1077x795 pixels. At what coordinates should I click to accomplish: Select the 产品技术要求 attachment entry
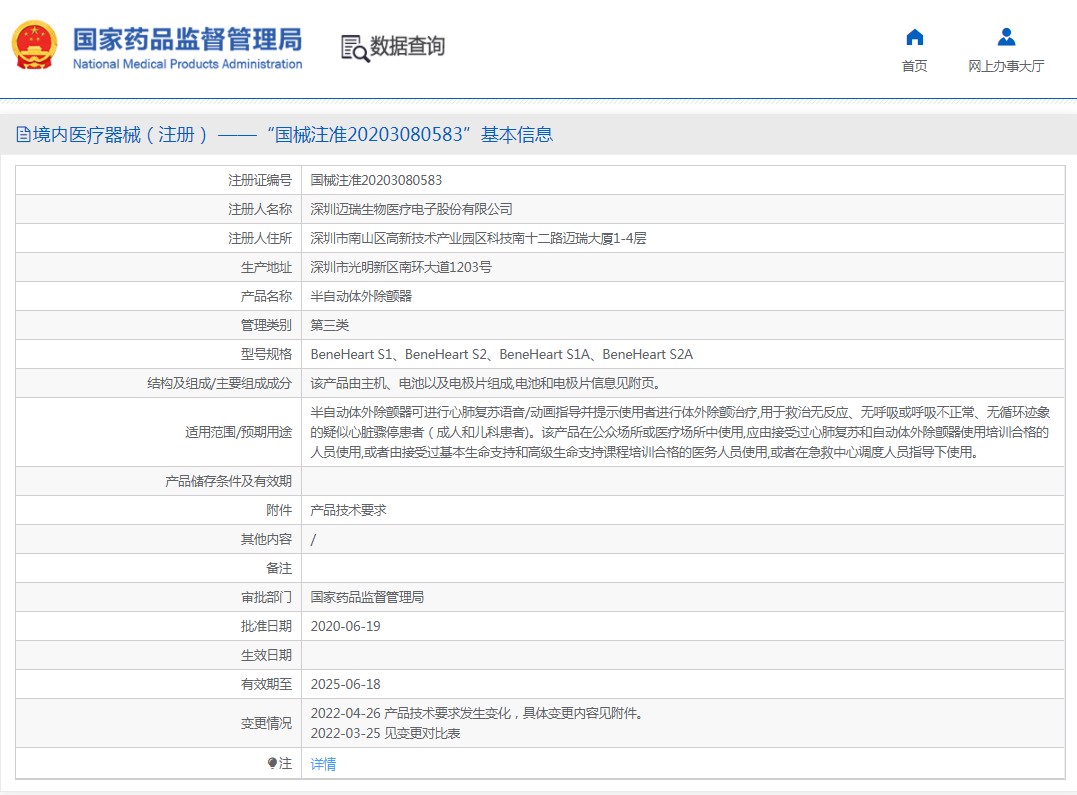pos(348,510)
